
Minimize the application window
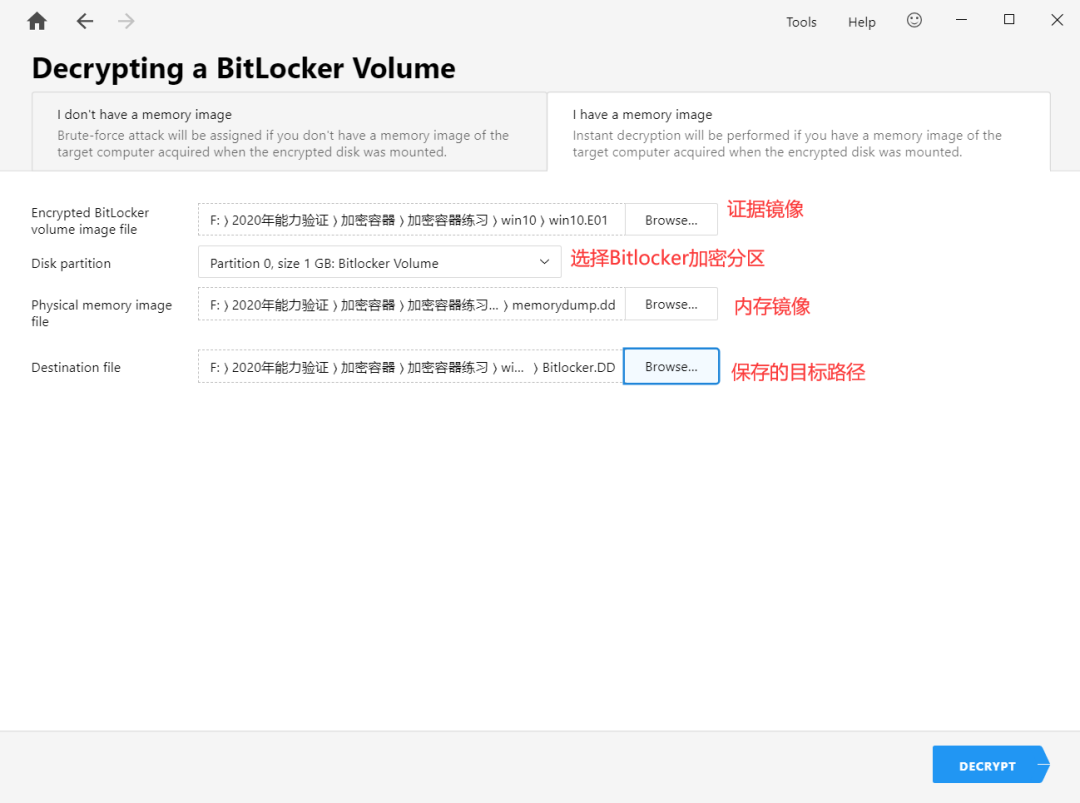(x=962, y=20)
